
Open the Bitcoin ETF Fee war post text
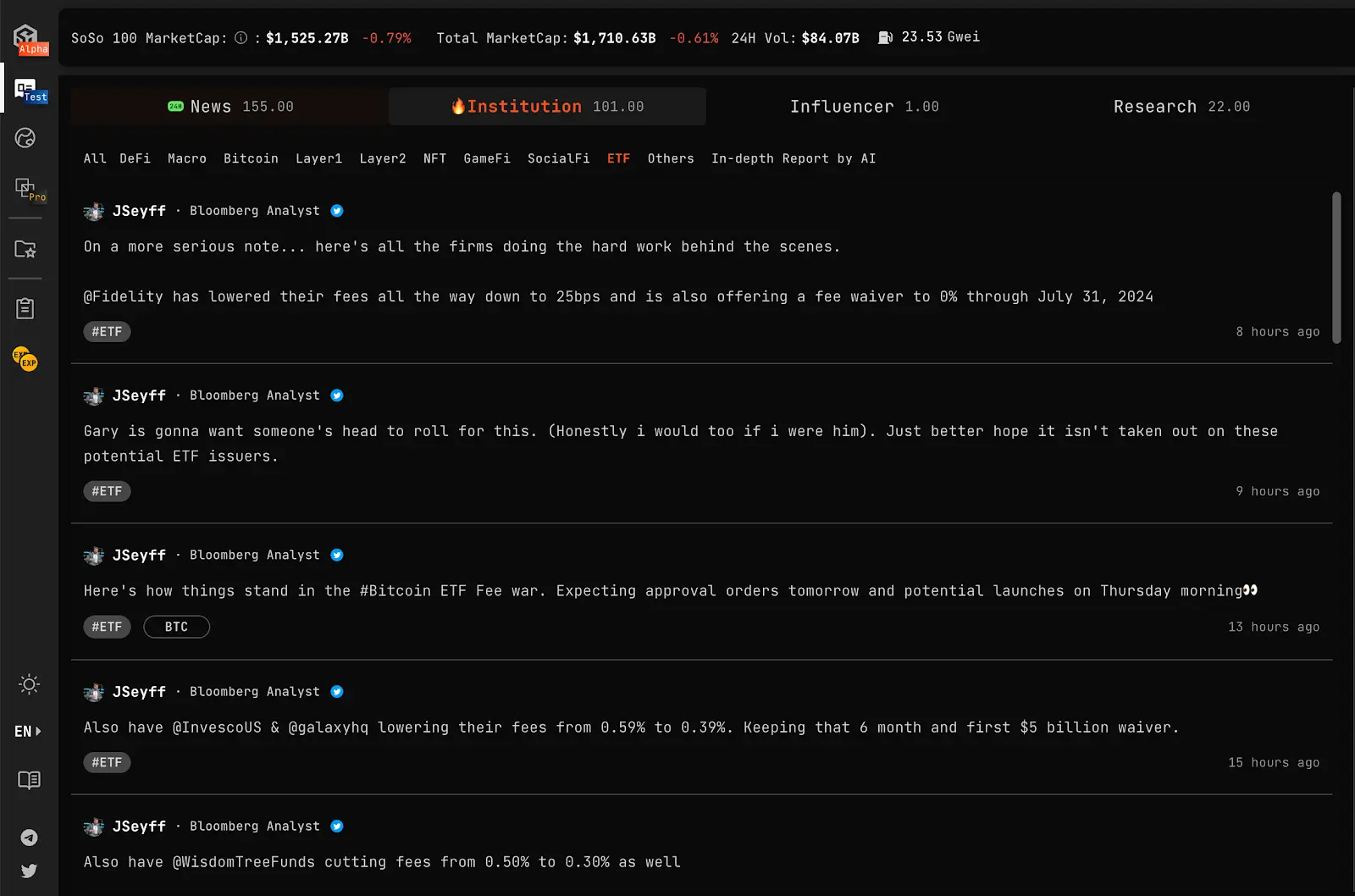tap(671, 591)
